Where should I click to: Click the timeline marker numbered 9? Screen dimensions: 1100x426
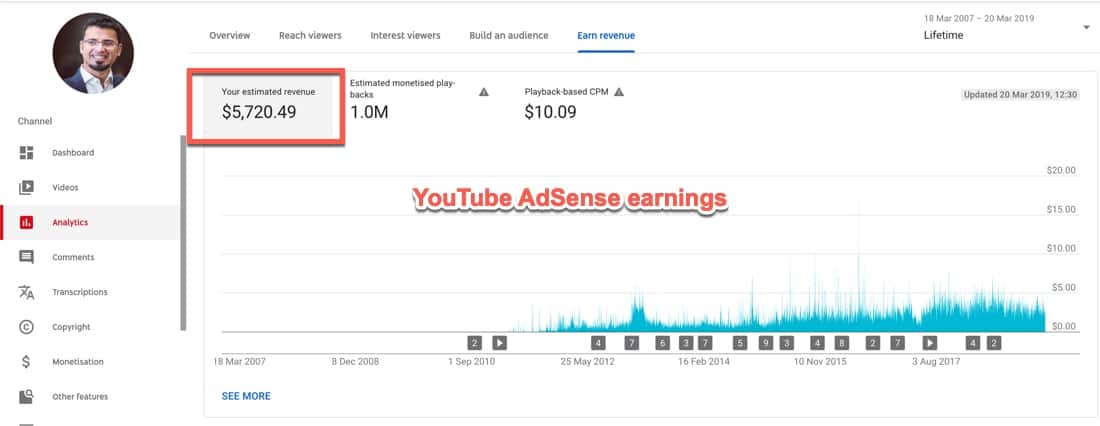(x=766, y=342)
